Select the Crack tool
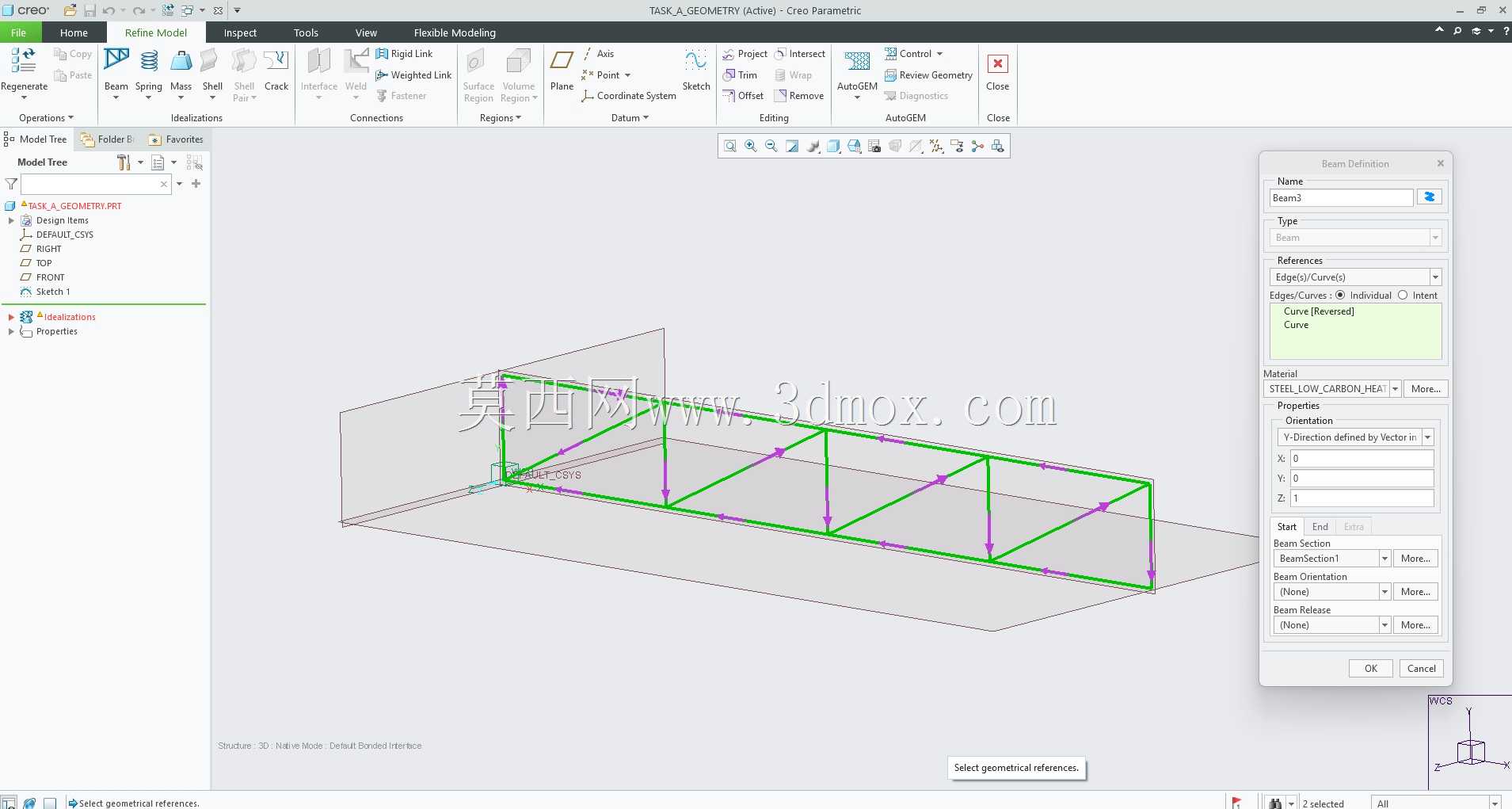 point(276,70)
